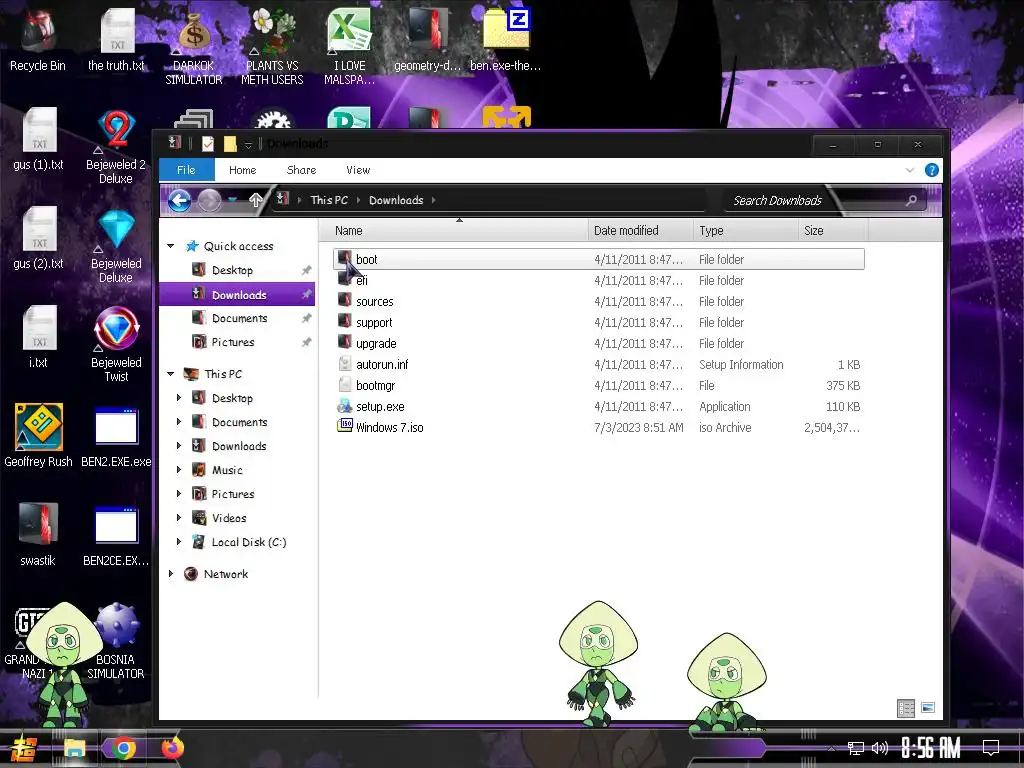The height and width of the screenshot is (768, 1024).
Task: Expand Desktop under This PC
Action: pyautogui.click(x=179, y=398)
